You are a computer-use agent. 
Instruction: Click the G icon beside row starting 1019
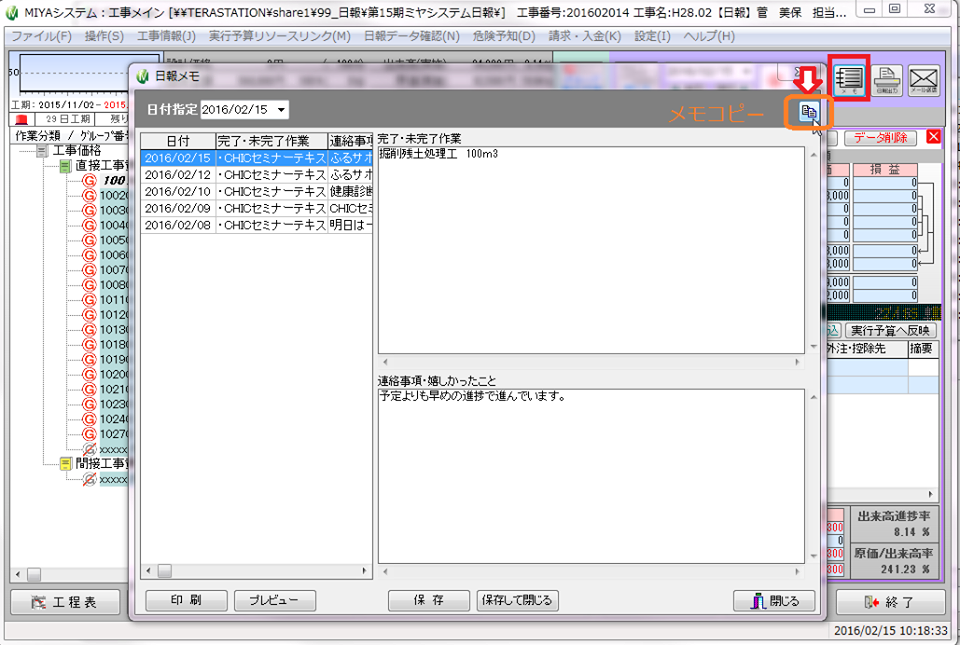tap(89, 359)
